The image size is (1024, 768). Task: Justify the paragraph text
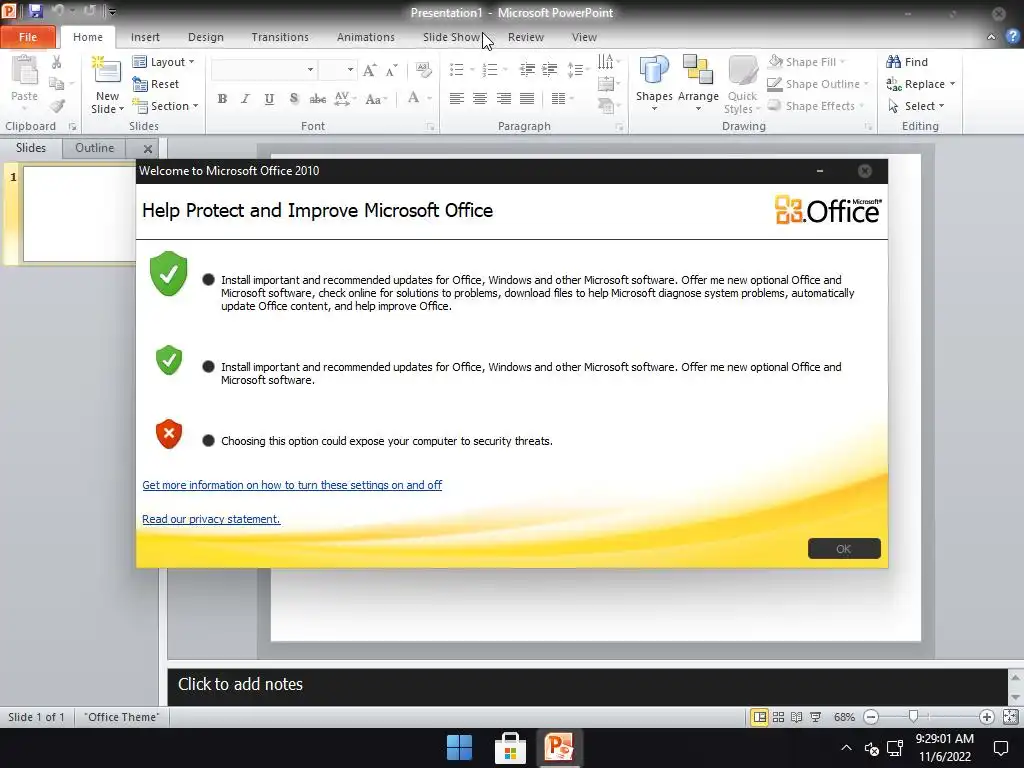coord(527,99)
